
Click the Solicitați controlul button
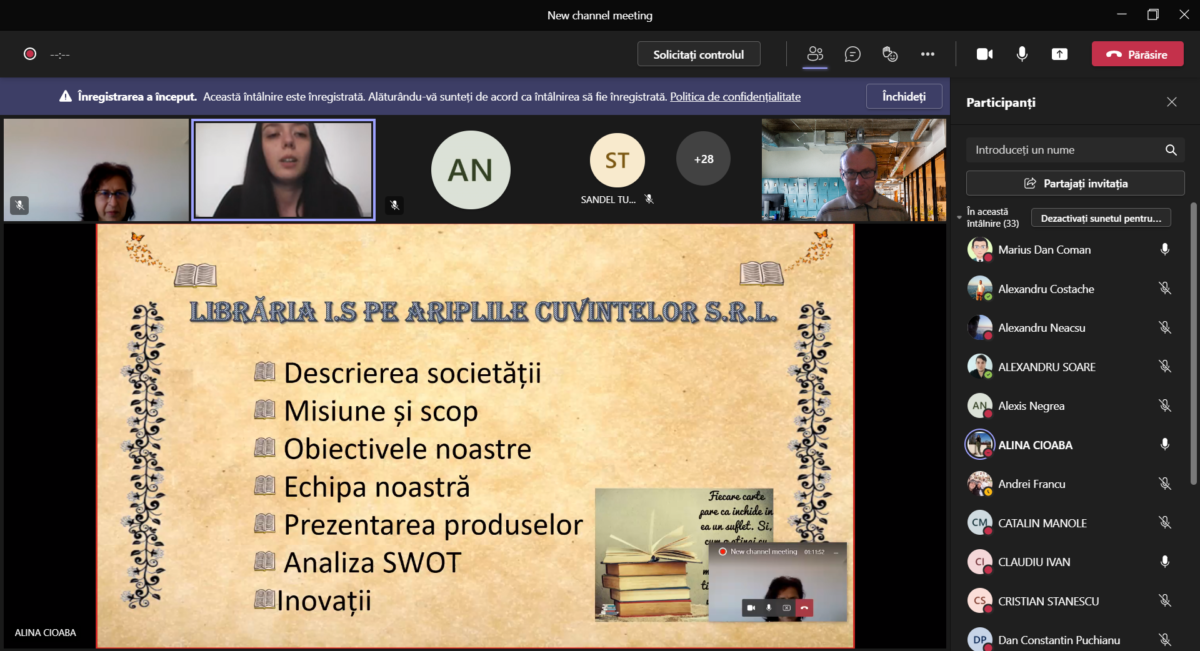coord(698,54)
